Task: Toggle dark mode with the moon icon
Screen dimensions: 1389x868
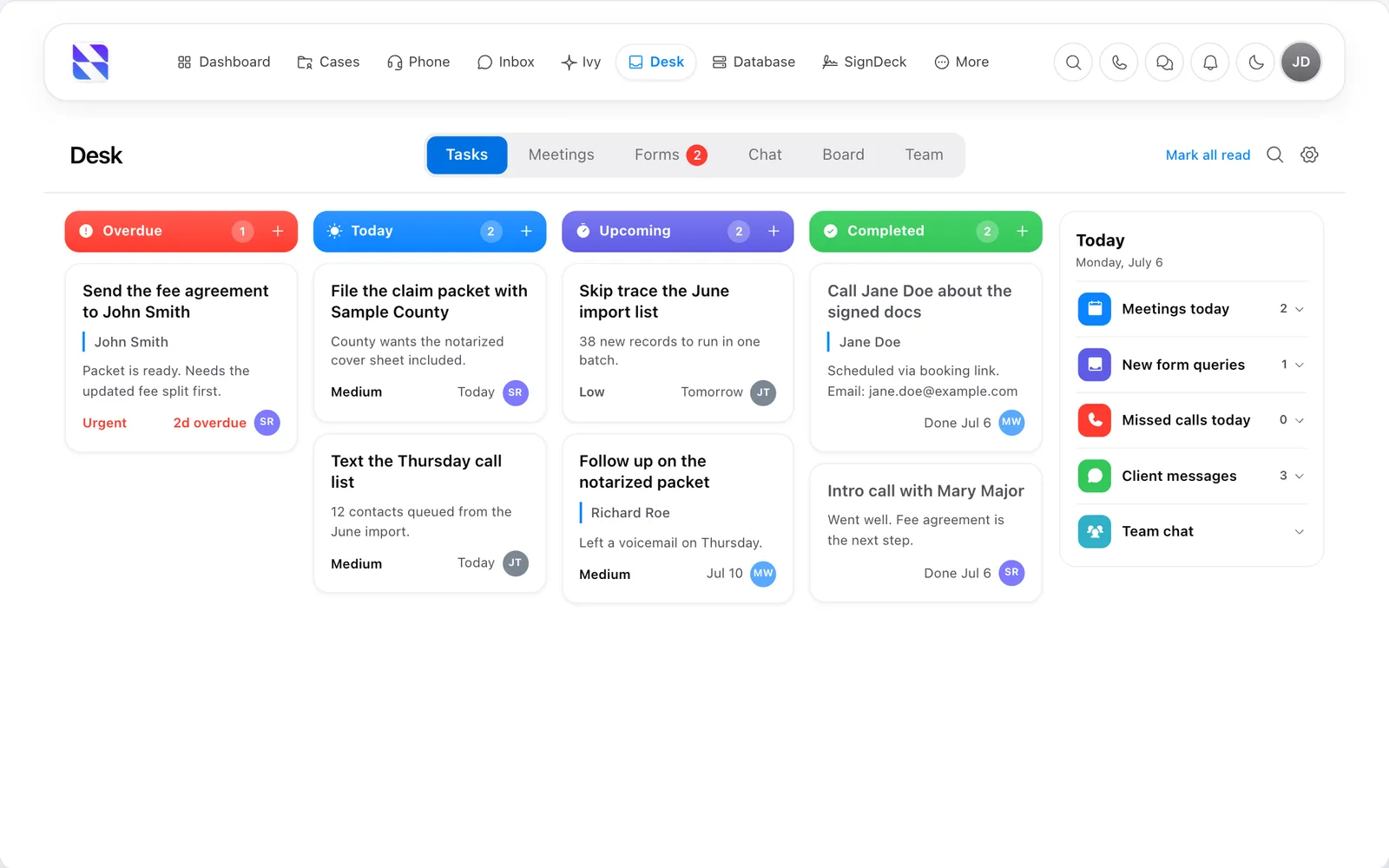Action: [x=1256, y=62]
